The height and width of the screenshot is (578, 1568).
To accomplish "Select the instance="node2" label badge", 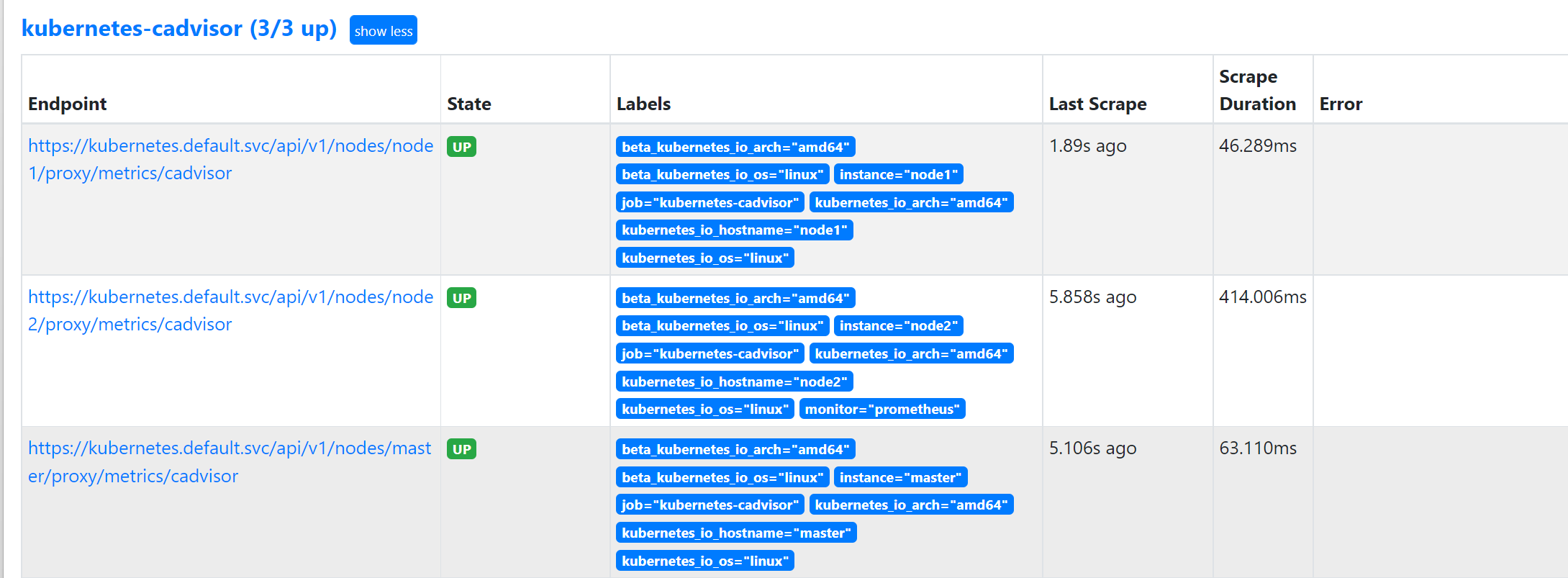I will (x=898, y=325).
